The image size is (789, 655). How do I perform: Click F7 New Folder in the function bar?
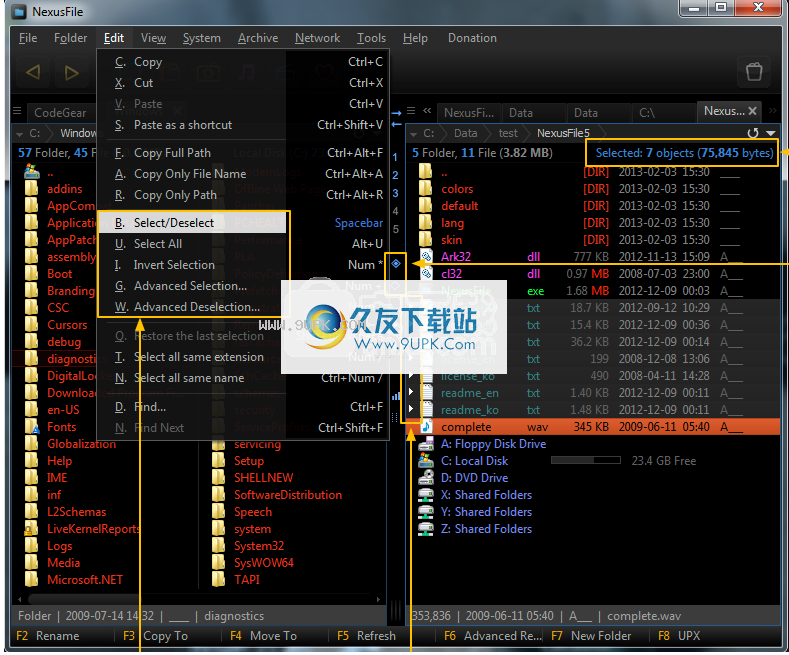click(x=591, y=636)
